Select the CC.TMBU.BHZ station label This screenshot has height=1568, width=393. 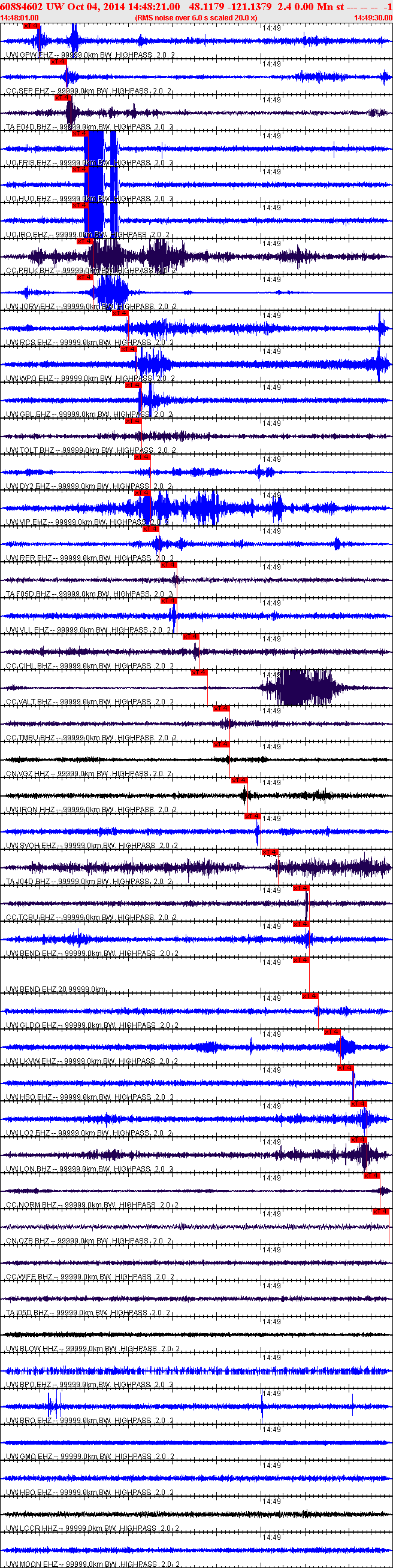(92, 738)
